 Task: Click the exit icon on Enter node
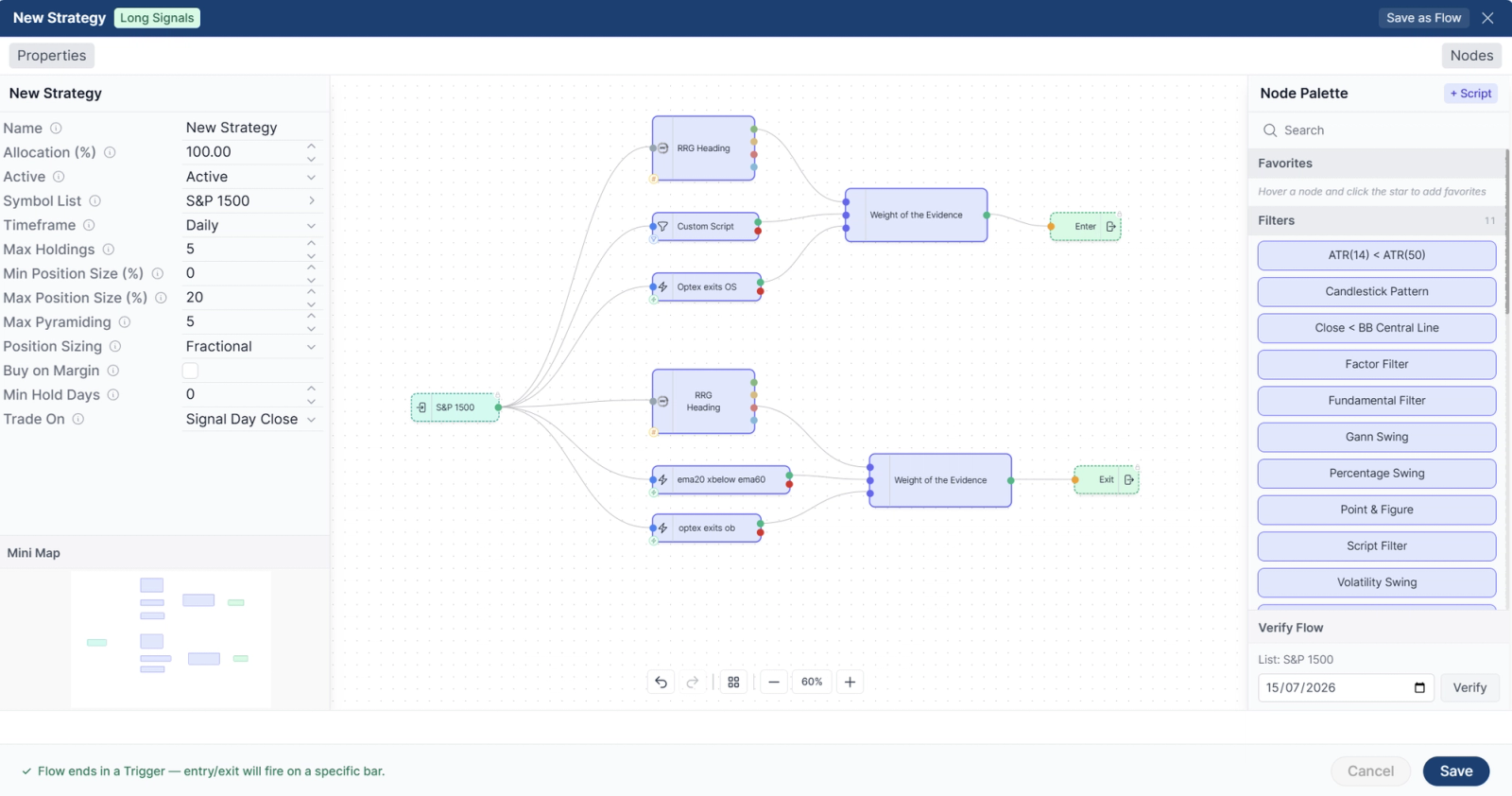coord(1110,227)
